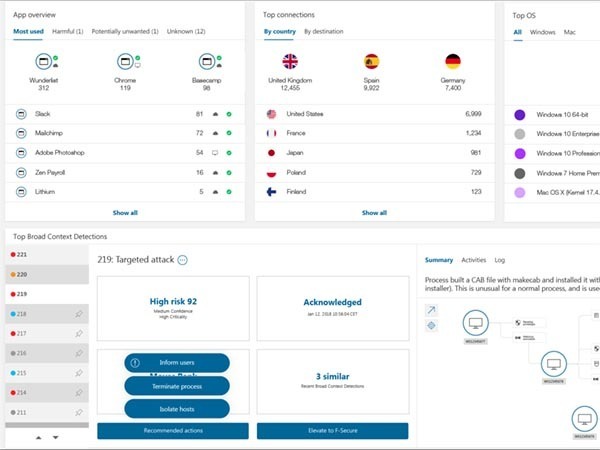Select the top computer node in graph
This screenshot has width=600, height=450.
pyautogui.click(x=476, y=323)
